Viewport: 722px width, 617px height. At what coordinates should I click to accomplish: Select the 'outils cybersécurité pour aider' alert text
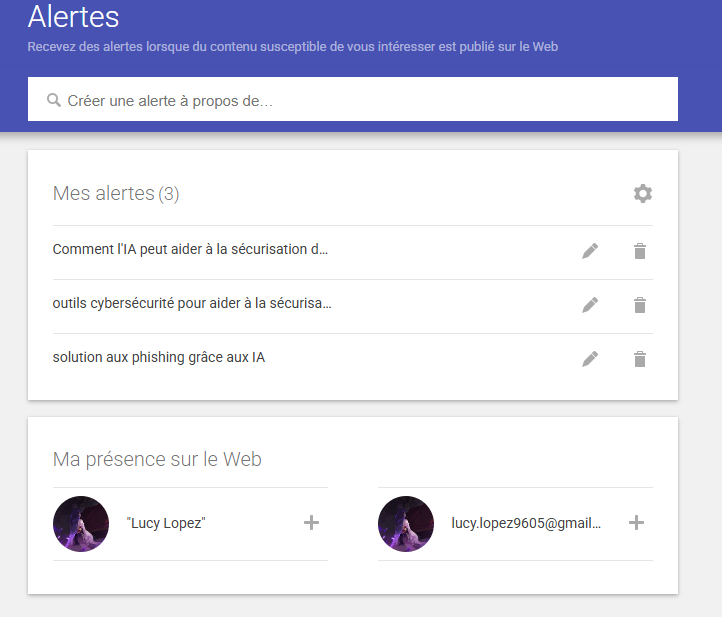pos(191,303)
